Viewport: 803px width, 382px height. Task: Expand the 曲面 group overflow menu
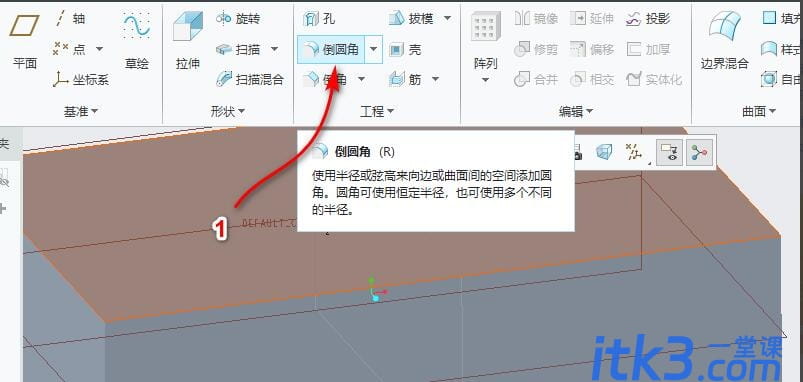pos(759,111)
